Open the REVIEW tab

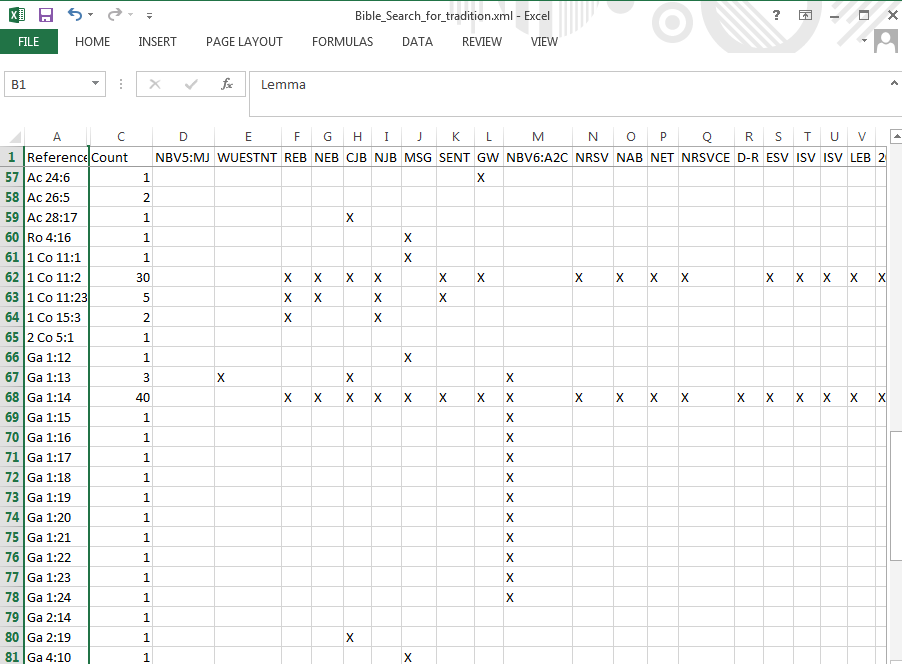[481, 41]
